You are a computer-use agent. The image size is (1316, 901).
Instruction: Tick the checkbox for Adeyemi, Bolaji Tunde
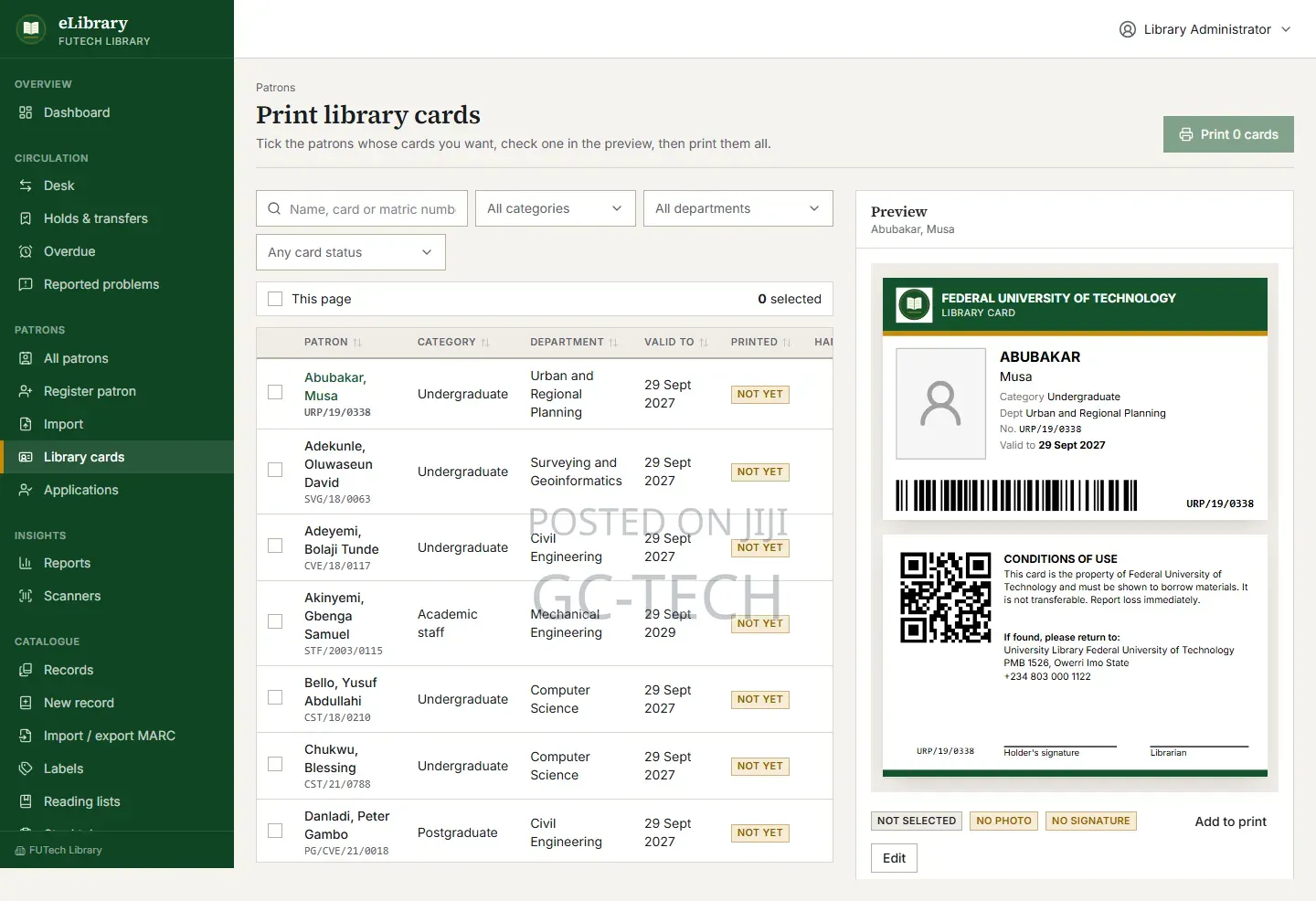click(275, 546)
